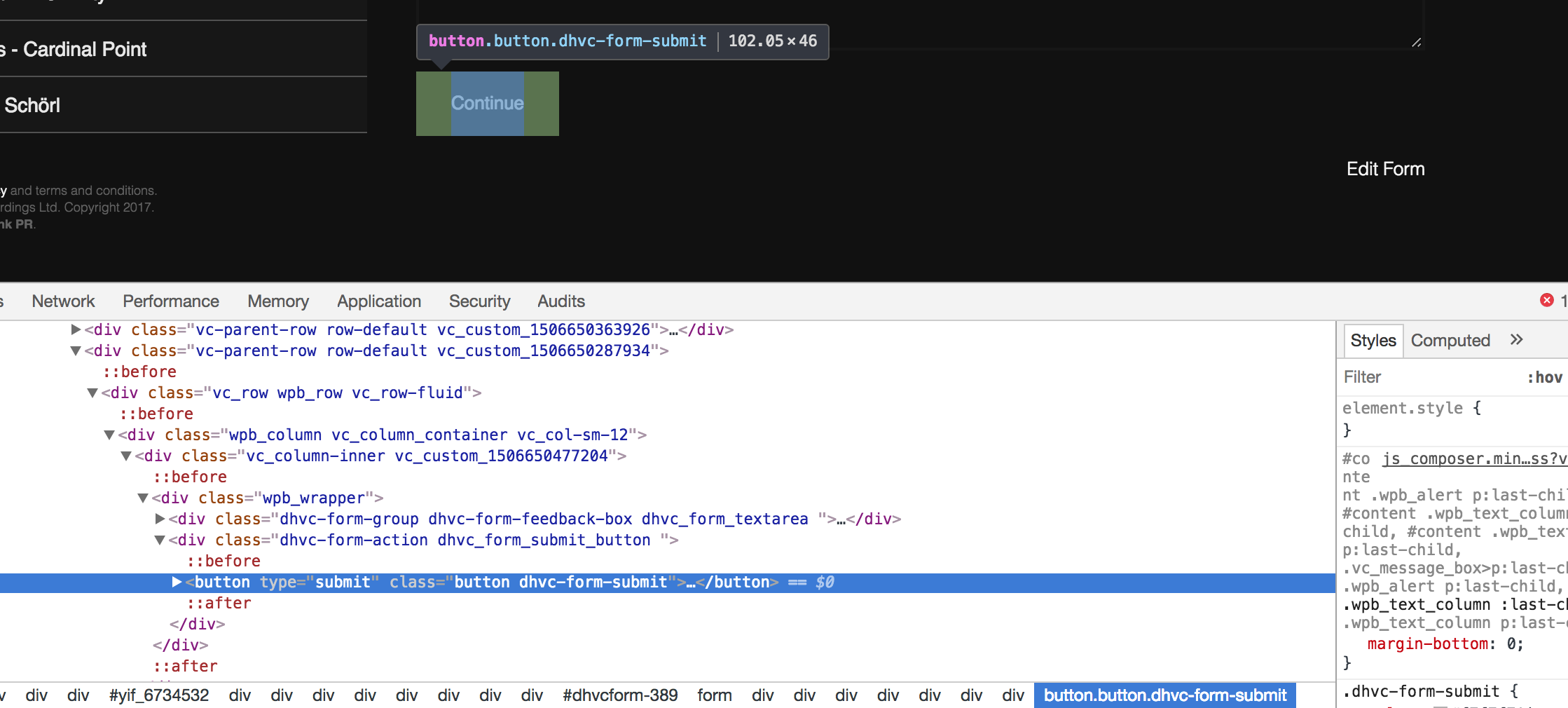Toggle the :hov element state option
Image resolution: width=1568 pixels, height=708 pixels.
click(1545, 377)
